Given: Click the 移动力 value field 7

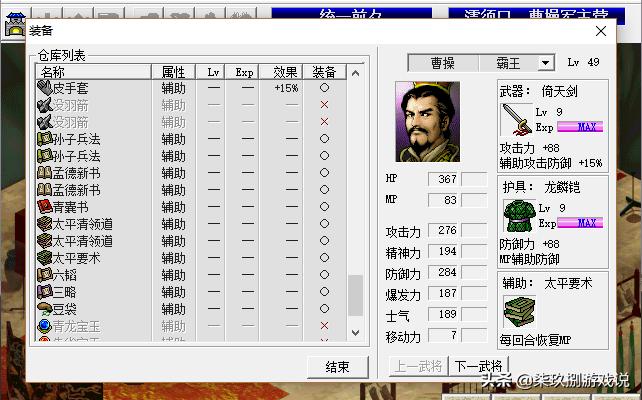Looking at the screenshot, I should click(x=444, y=335).
